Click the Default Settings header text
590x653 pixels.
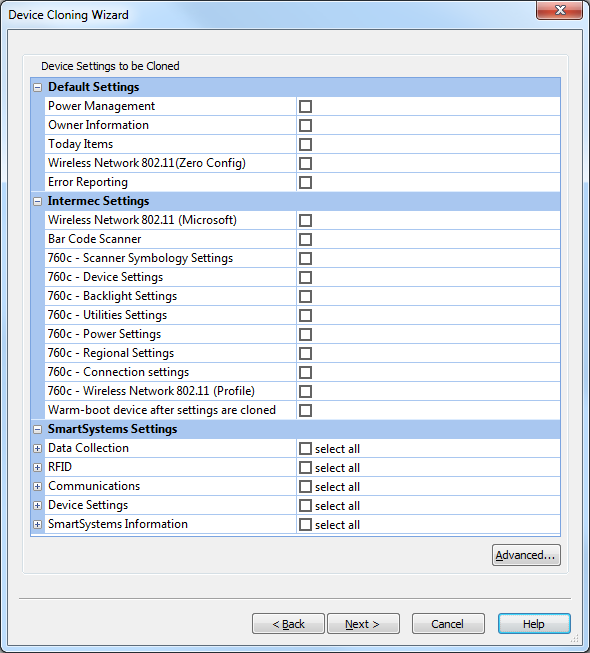[x=94, y=87]
